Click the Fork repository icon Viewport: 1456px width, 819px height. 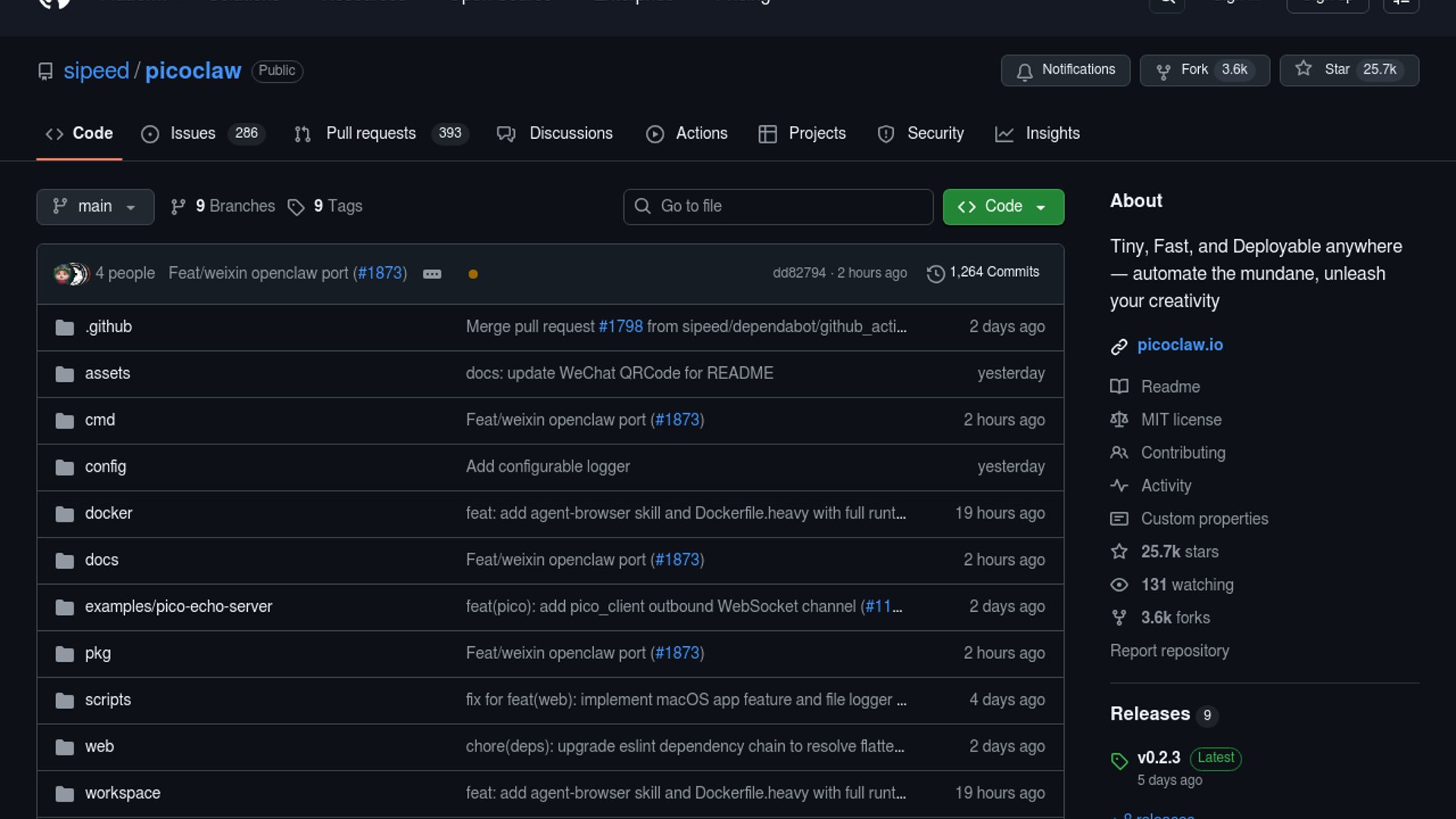[x=1163, y=71]
